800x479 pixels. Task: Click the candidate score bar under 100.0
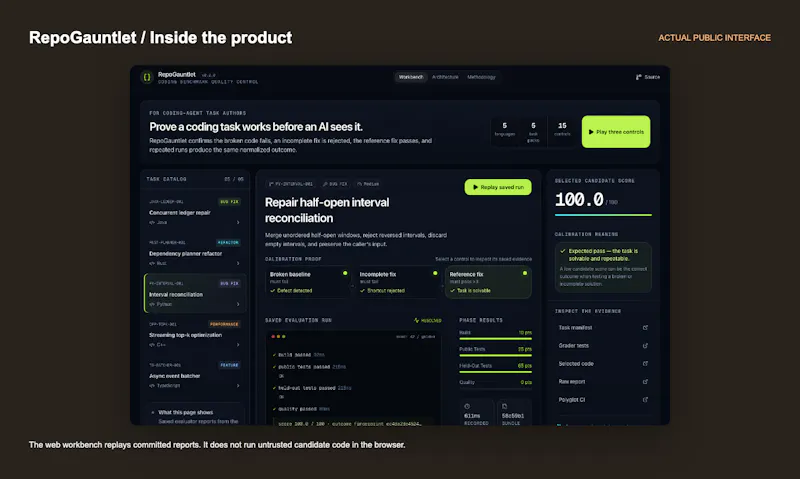[603, 215]
